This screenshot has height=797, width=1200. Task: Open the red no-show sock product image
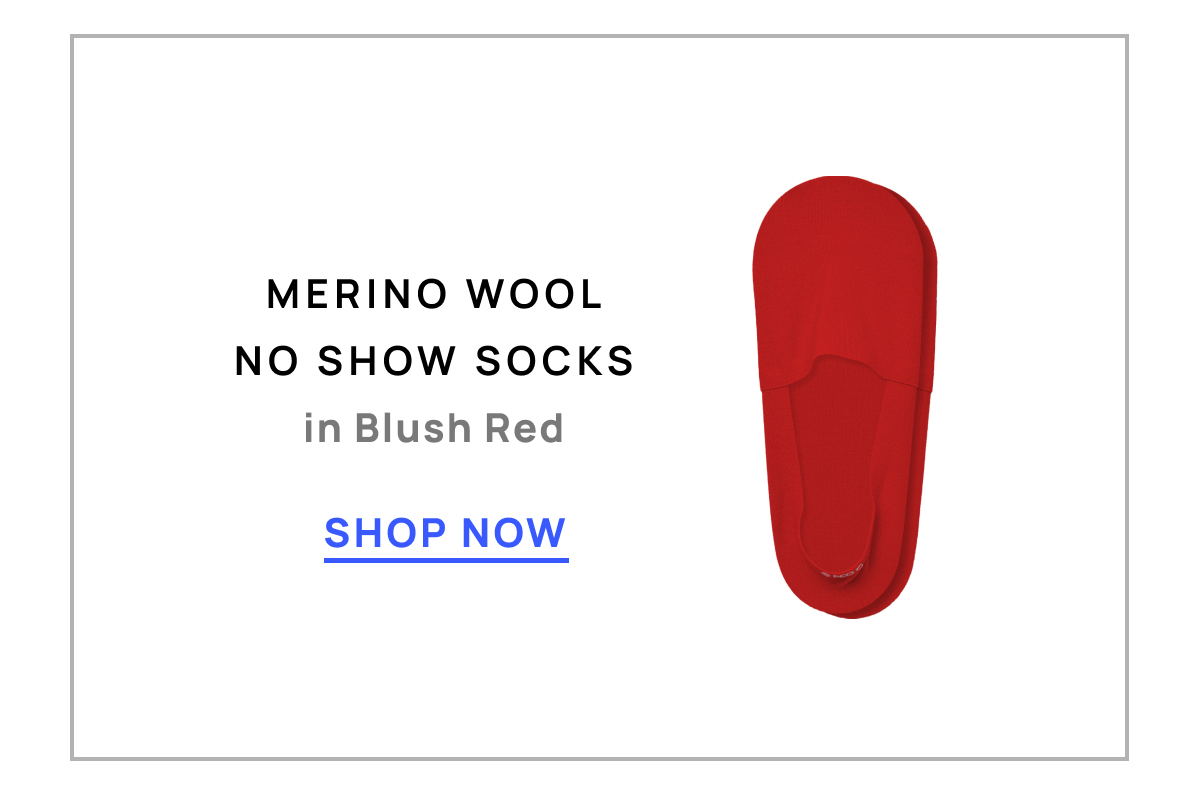pyautogui.click(x=845, y=397)
